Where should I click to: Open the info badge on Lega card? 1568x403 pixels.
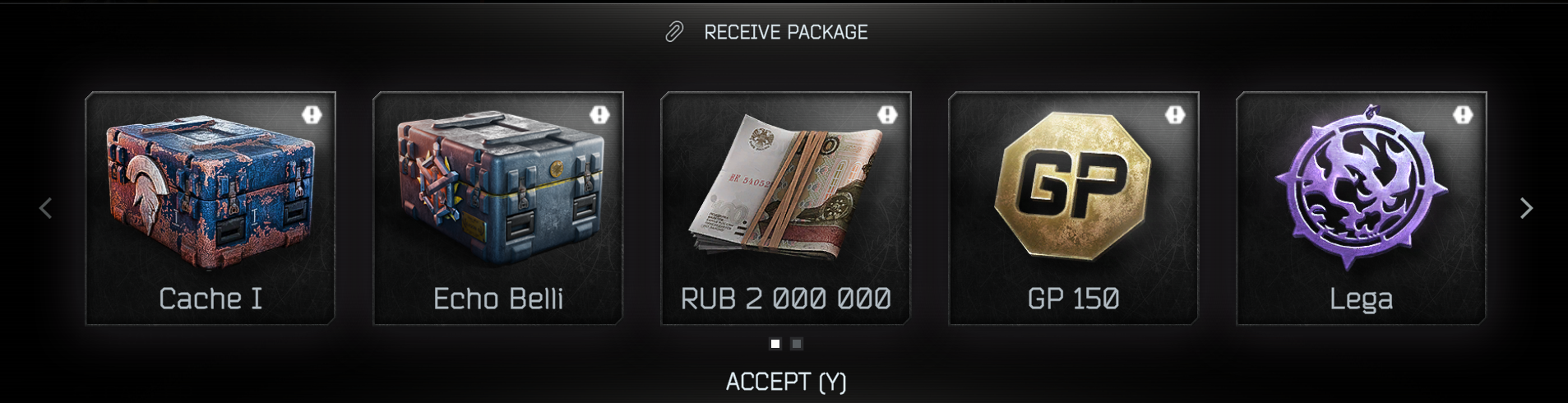pos(1463,114)
